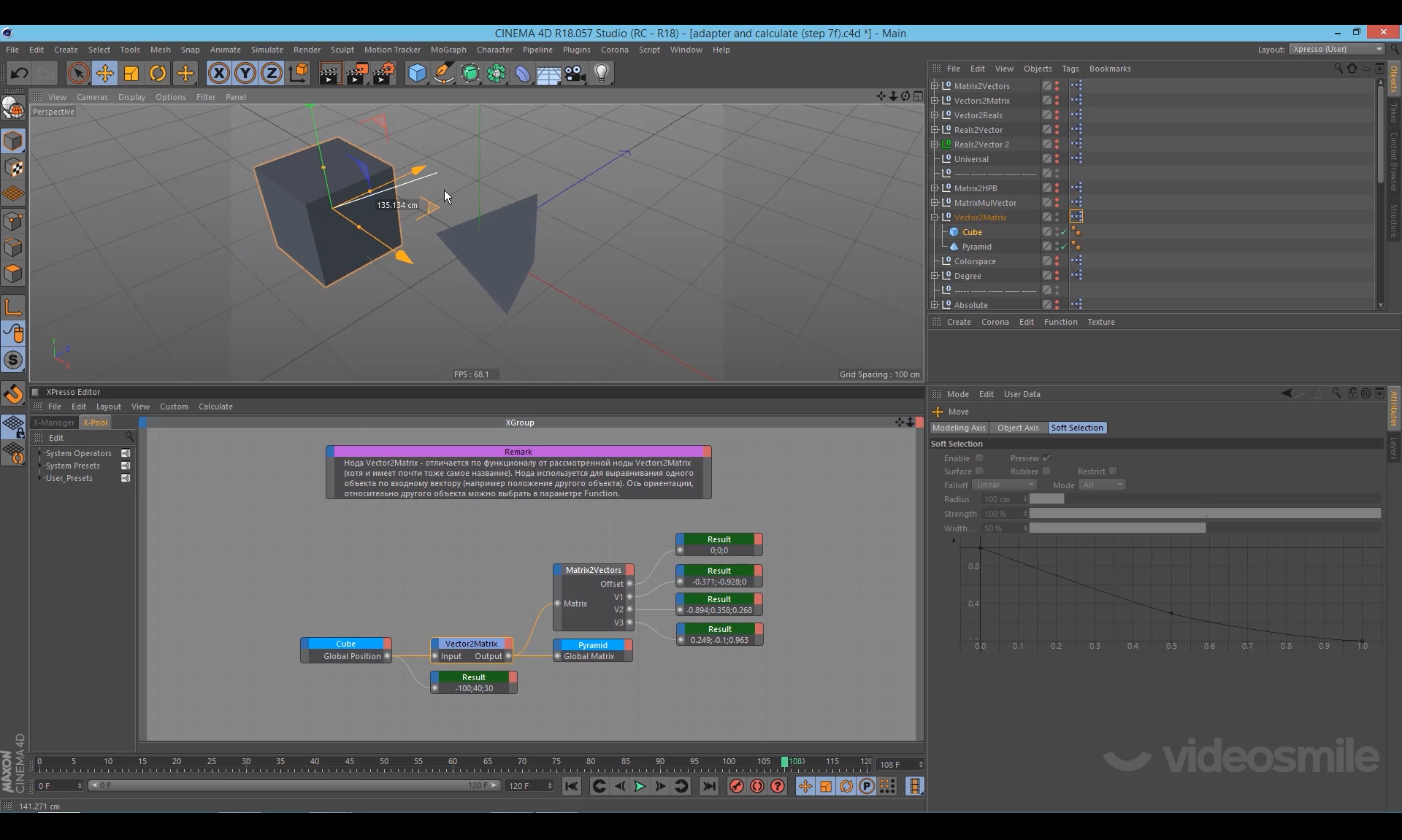Switch to the X-Manager tab
The image size is (1402, 840).
coord(54,423)
